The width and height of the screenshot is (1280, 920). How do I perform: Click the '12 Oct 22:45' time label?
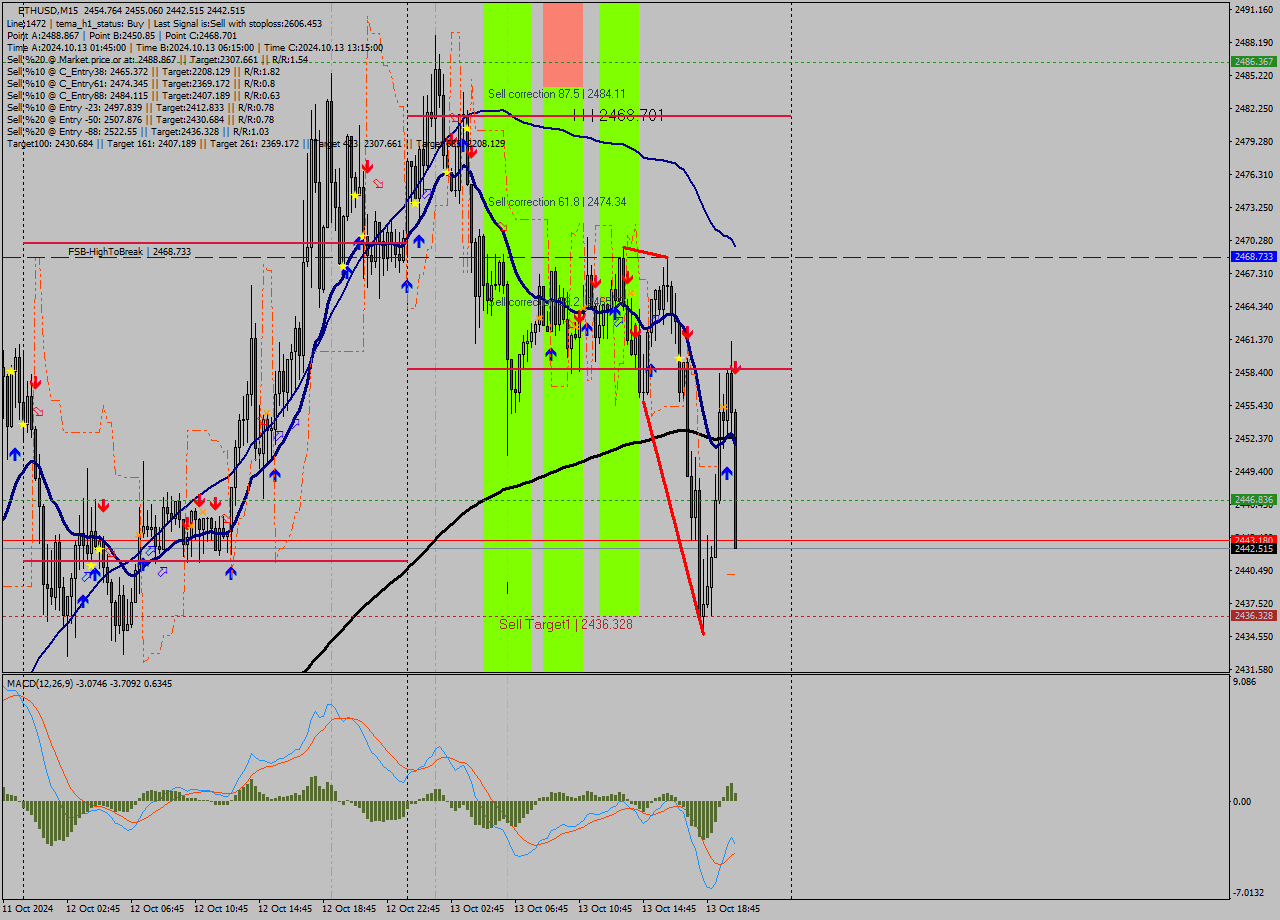click(x=414, y=909)
